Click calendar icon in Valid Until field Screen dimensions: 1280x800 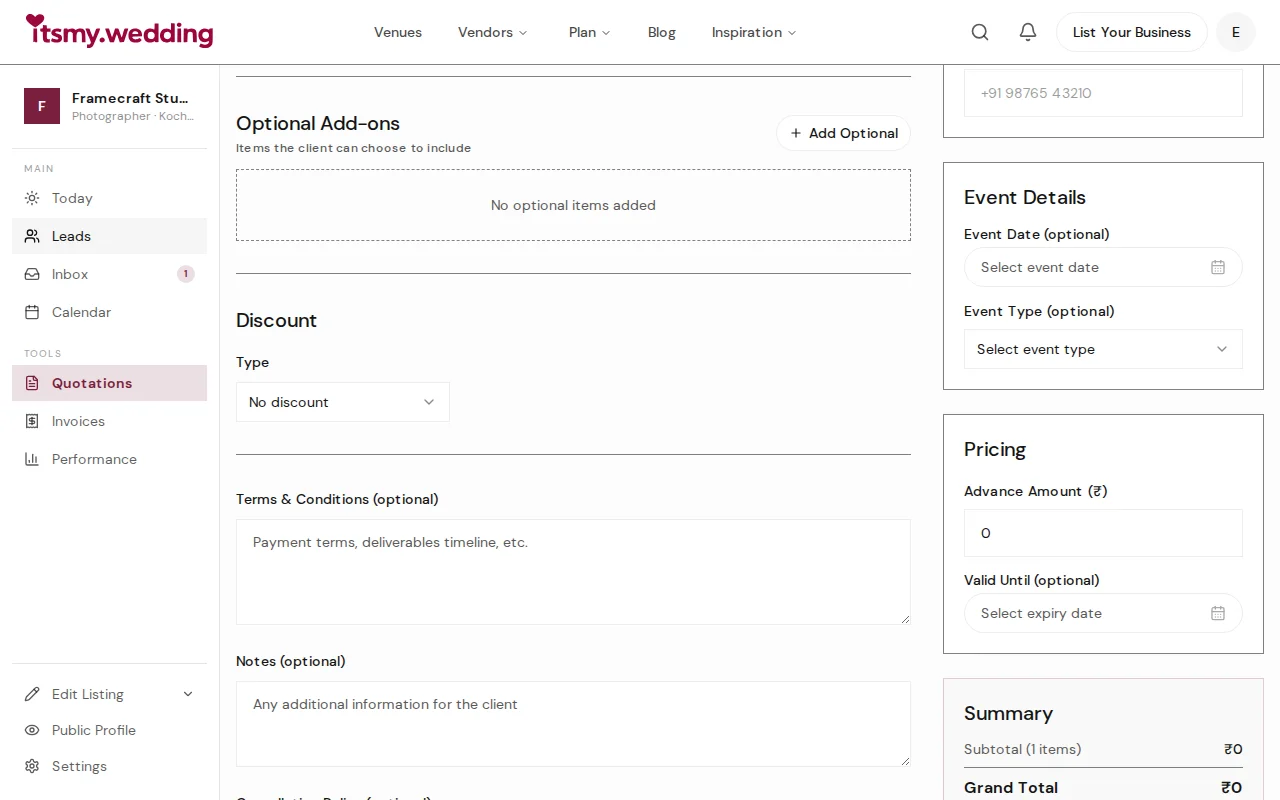[x=1218, y=613]
